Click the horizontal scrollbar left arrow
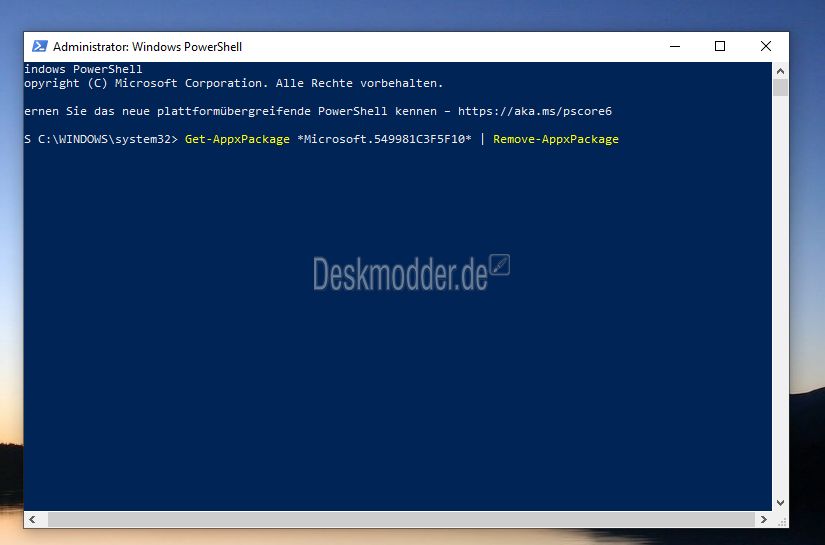The height and width of the screenshot is (545, 825). point(32,520)
